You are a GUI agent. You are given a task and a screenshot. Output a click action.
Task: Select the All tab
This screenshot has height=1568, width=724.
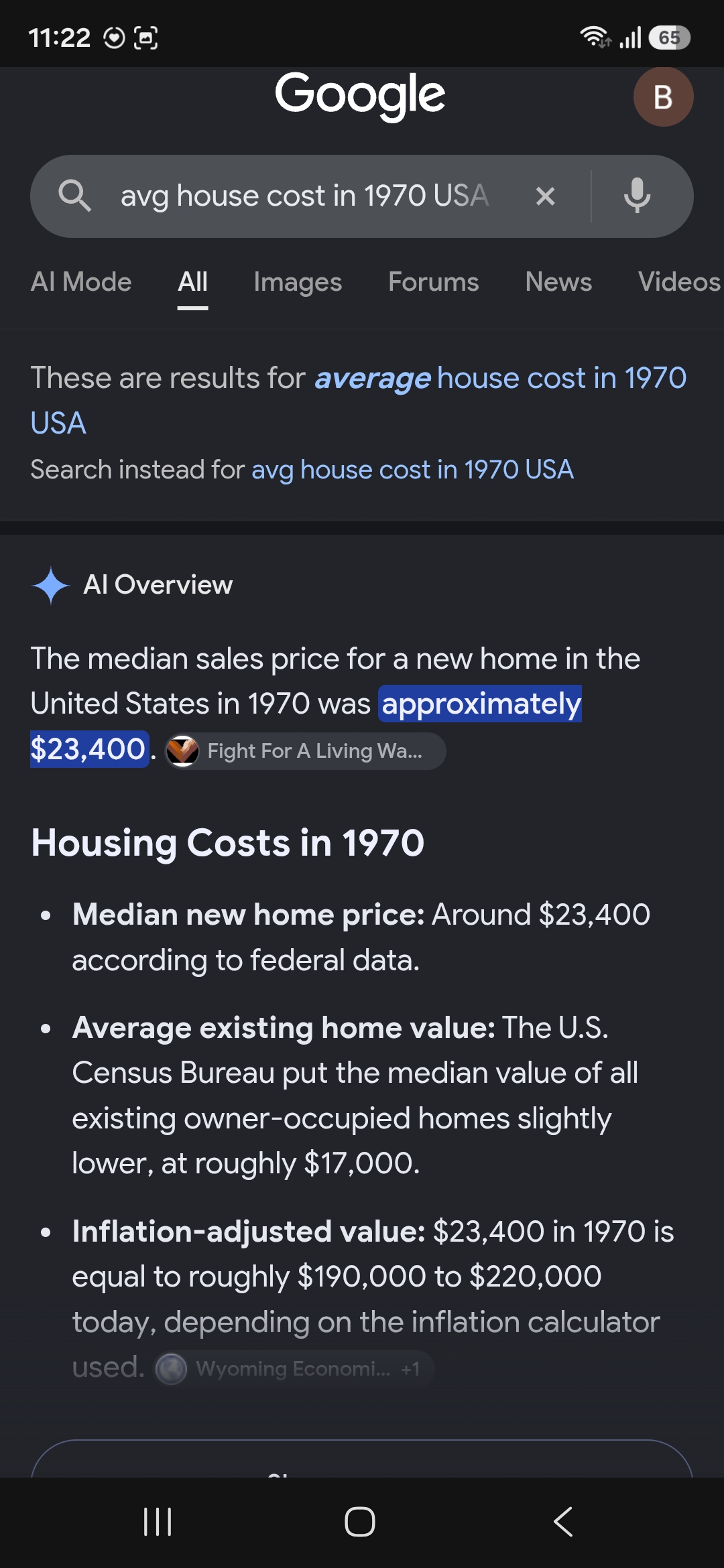192,282
